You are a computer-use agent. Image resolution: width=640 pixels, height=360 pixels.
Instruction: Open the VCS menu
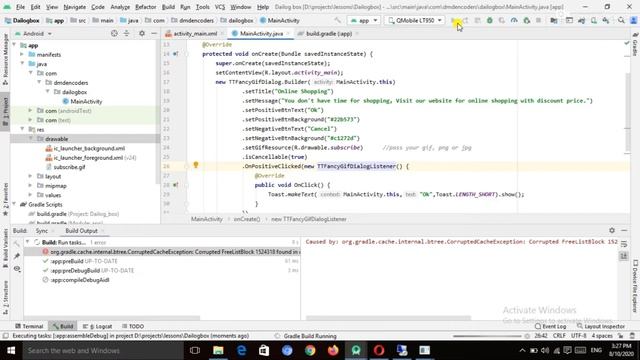(220, 7)
